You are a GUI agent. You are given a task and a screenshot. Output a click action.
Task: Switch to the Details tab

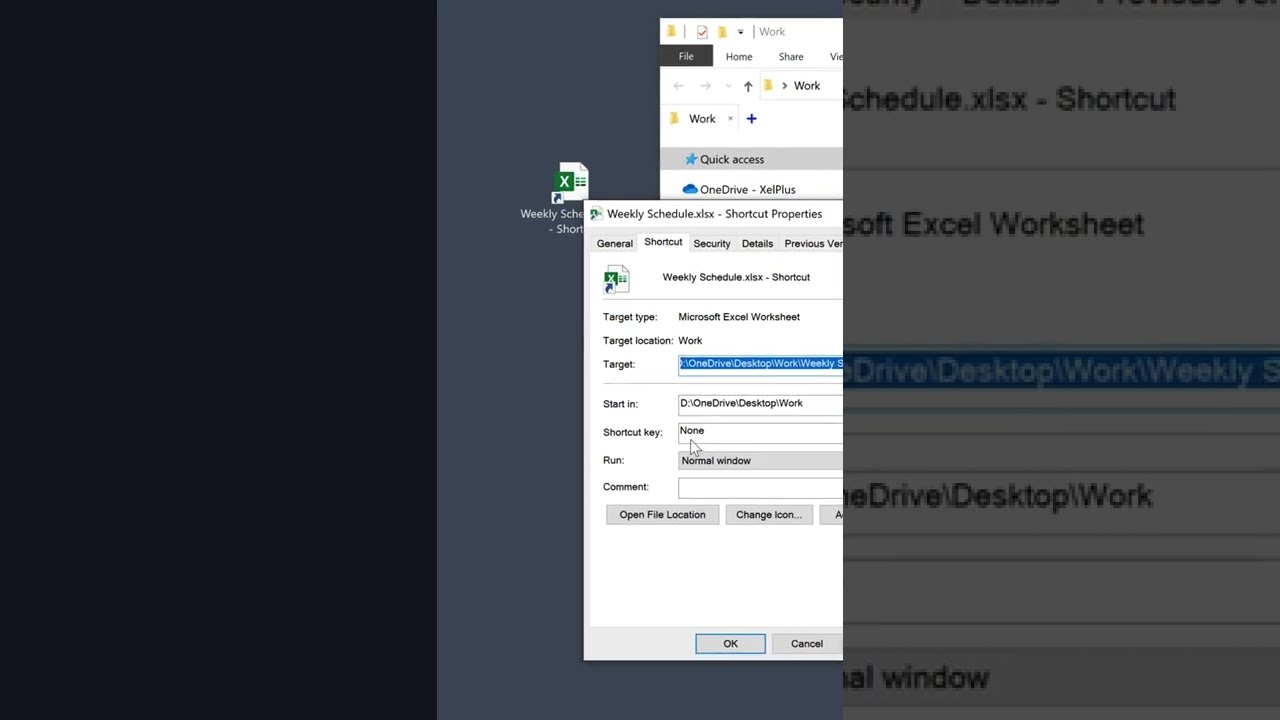point(757,244)
